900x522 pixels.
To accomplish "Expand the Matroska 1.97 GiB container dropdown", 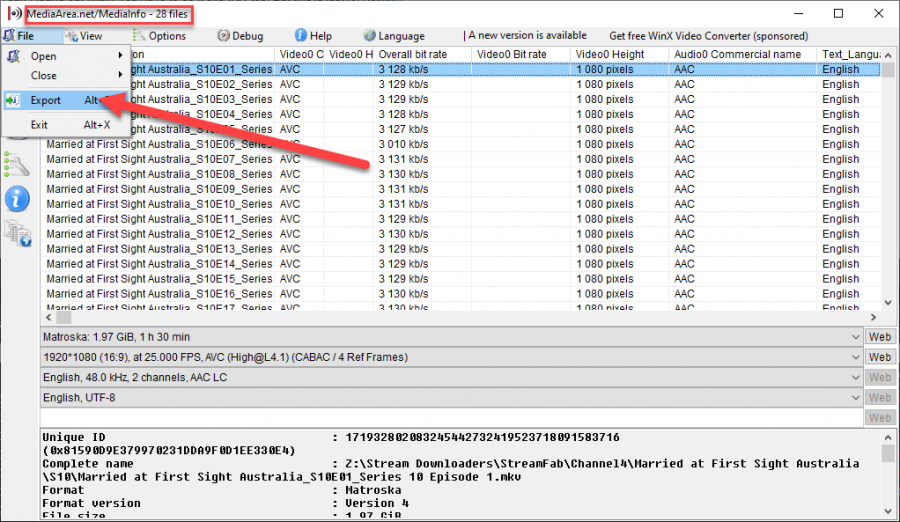I will click(853, 338).
